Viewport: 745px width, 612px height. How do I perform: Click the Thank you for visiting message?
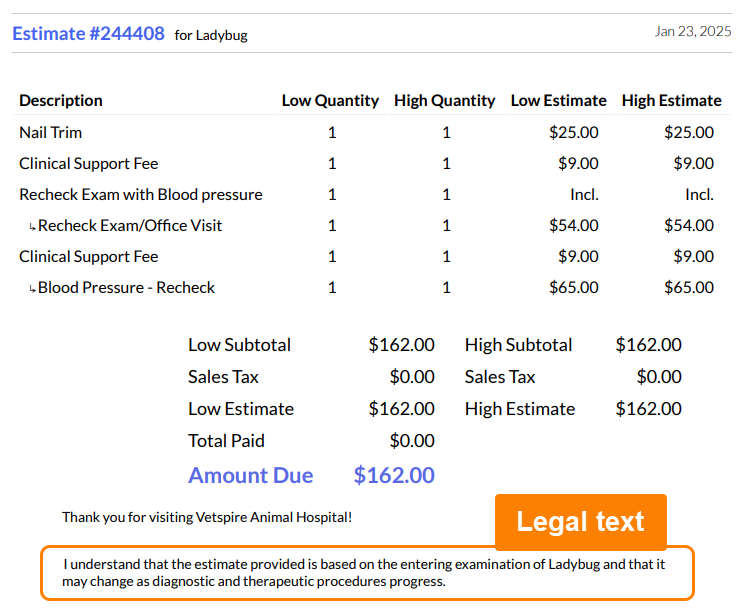[x=207, y=517]
